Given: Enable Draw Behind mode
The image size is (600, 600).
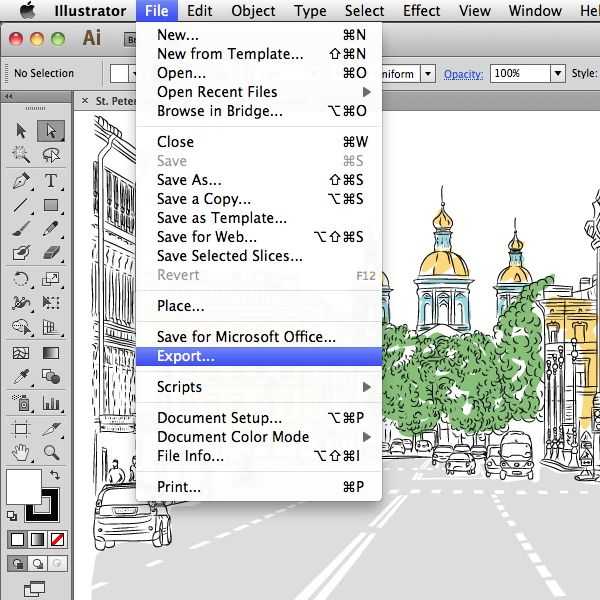Looking at the screenshot, I should click(x=38, y=563).
